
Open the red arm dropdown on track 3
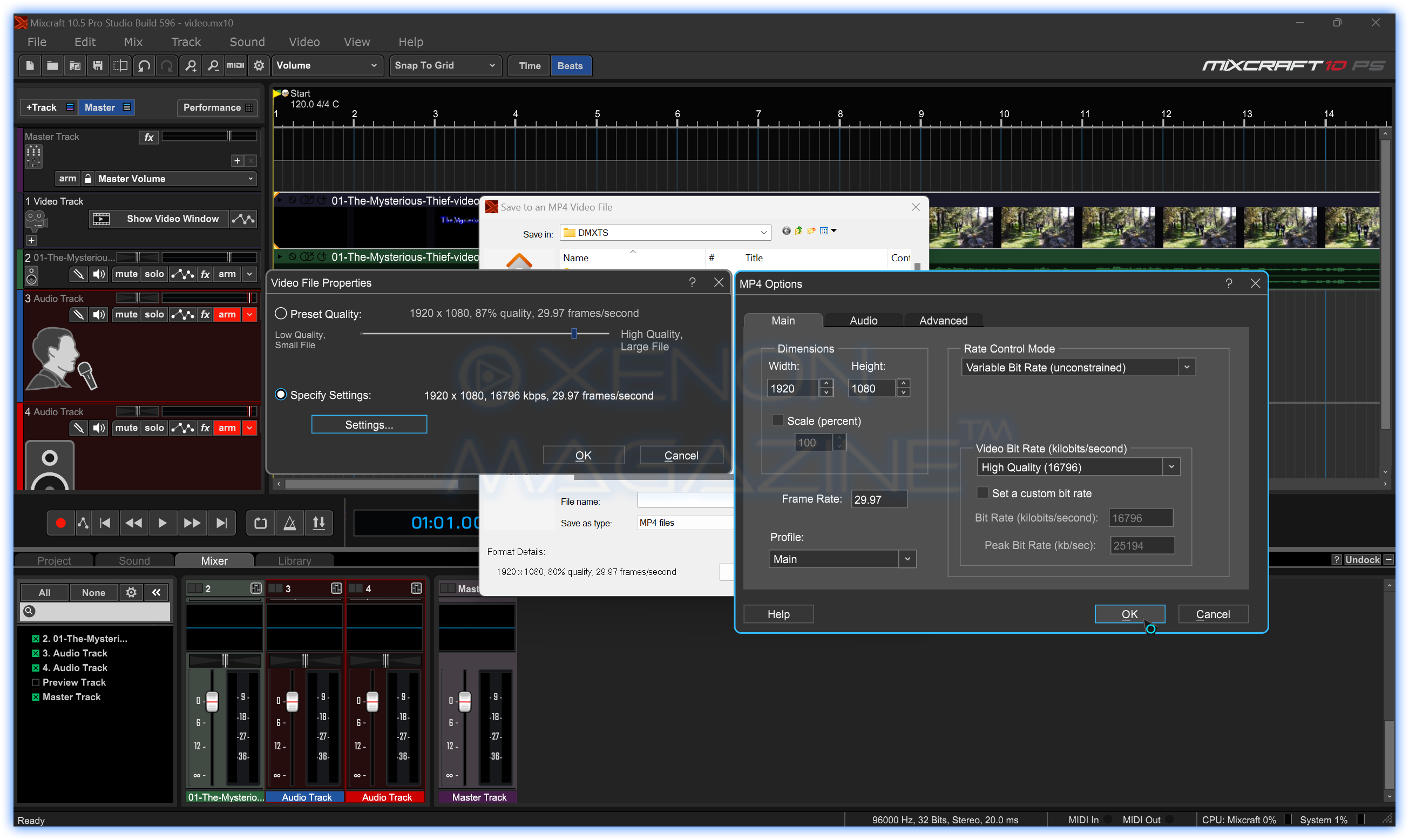(249, 315)
